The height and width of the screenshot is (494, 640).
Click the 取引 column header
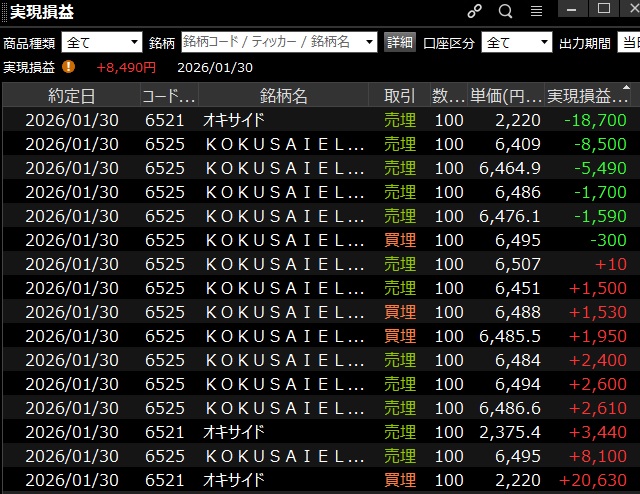click(x=399, y=96)
